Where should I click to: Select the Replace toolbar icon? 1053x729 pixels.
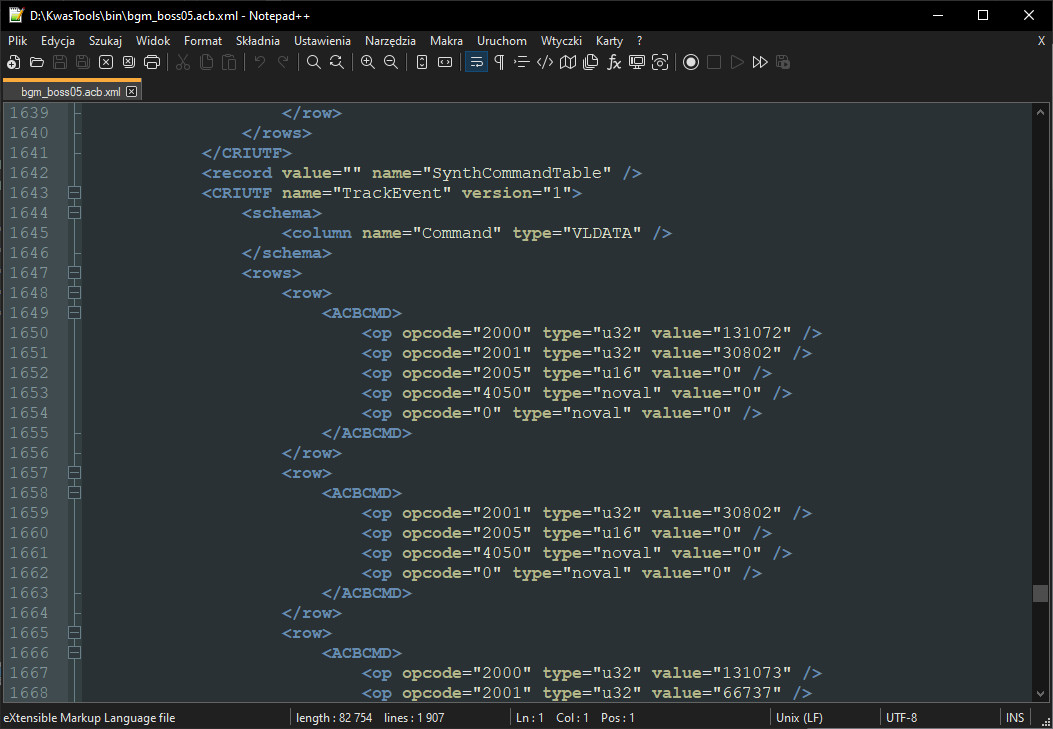[x=336, y=61]
